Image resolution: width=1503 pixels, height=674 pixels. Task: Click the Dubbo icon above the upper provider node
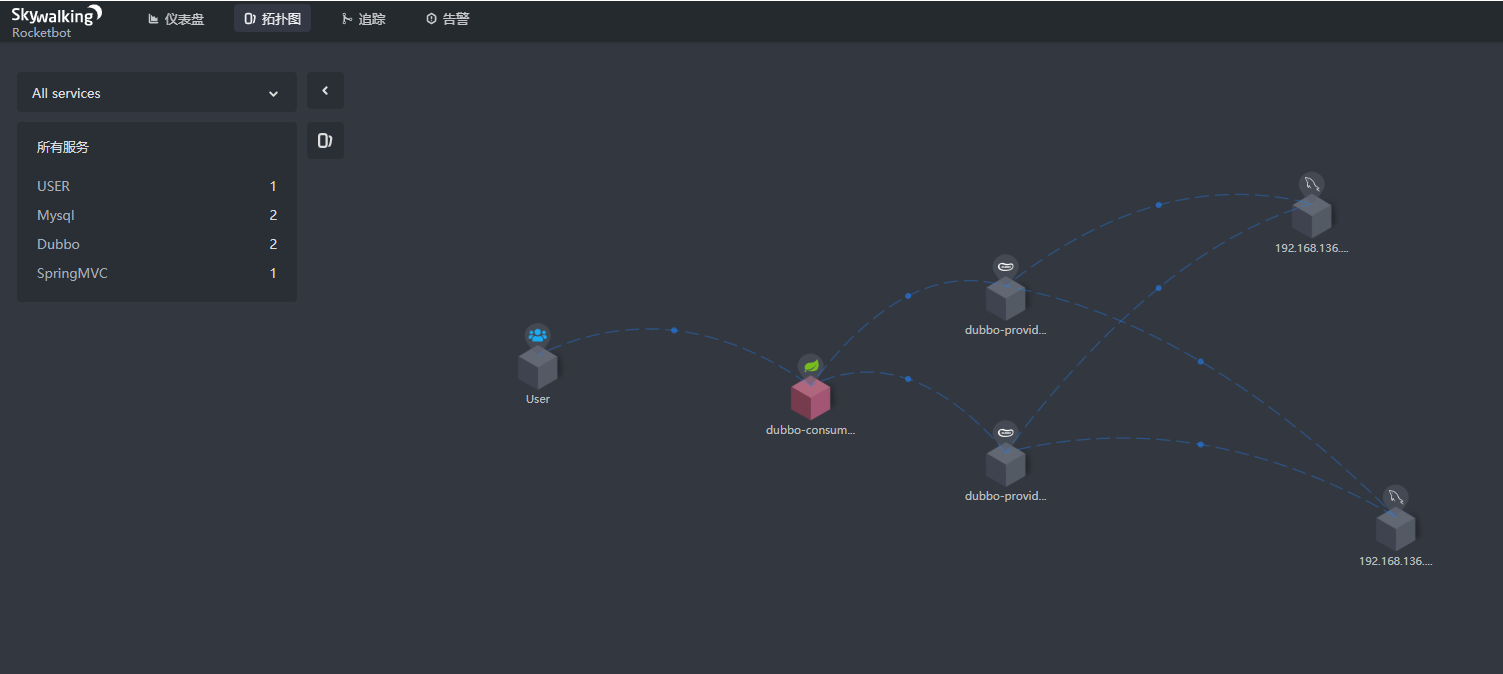(x=1005, y=266)
